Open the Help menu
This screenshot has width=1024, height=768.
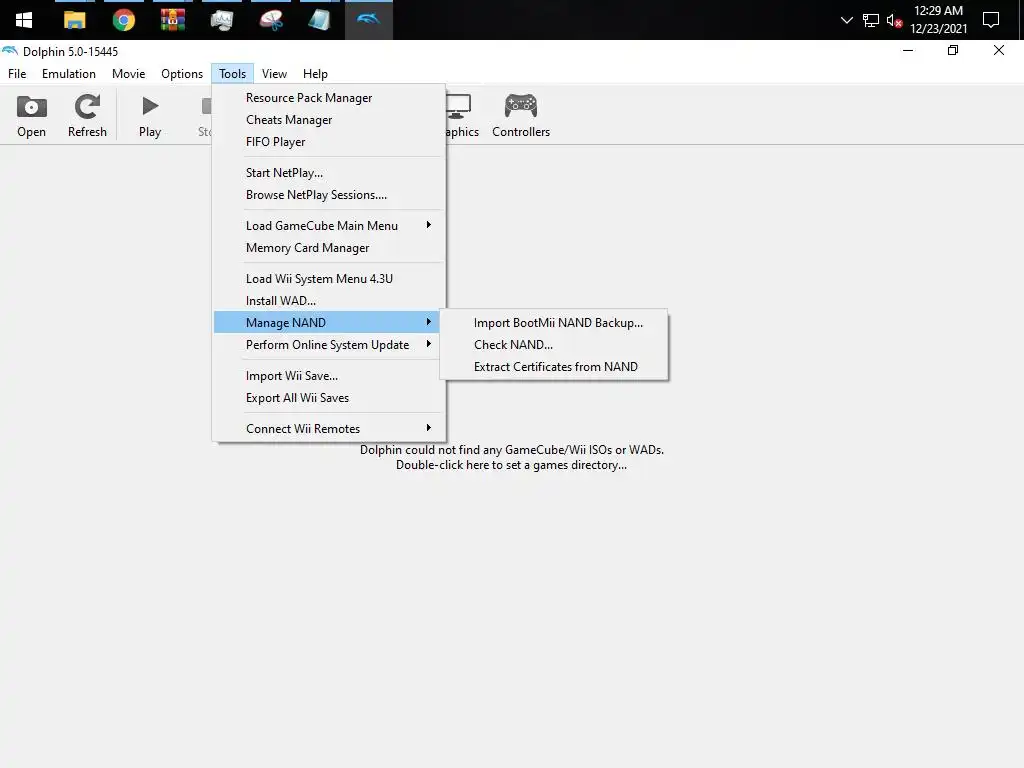[315, 74]
